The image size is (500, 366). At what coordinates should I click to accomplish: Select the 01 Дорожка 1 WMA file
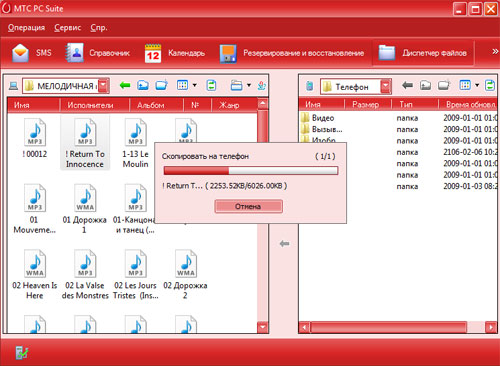click(85, 209)
